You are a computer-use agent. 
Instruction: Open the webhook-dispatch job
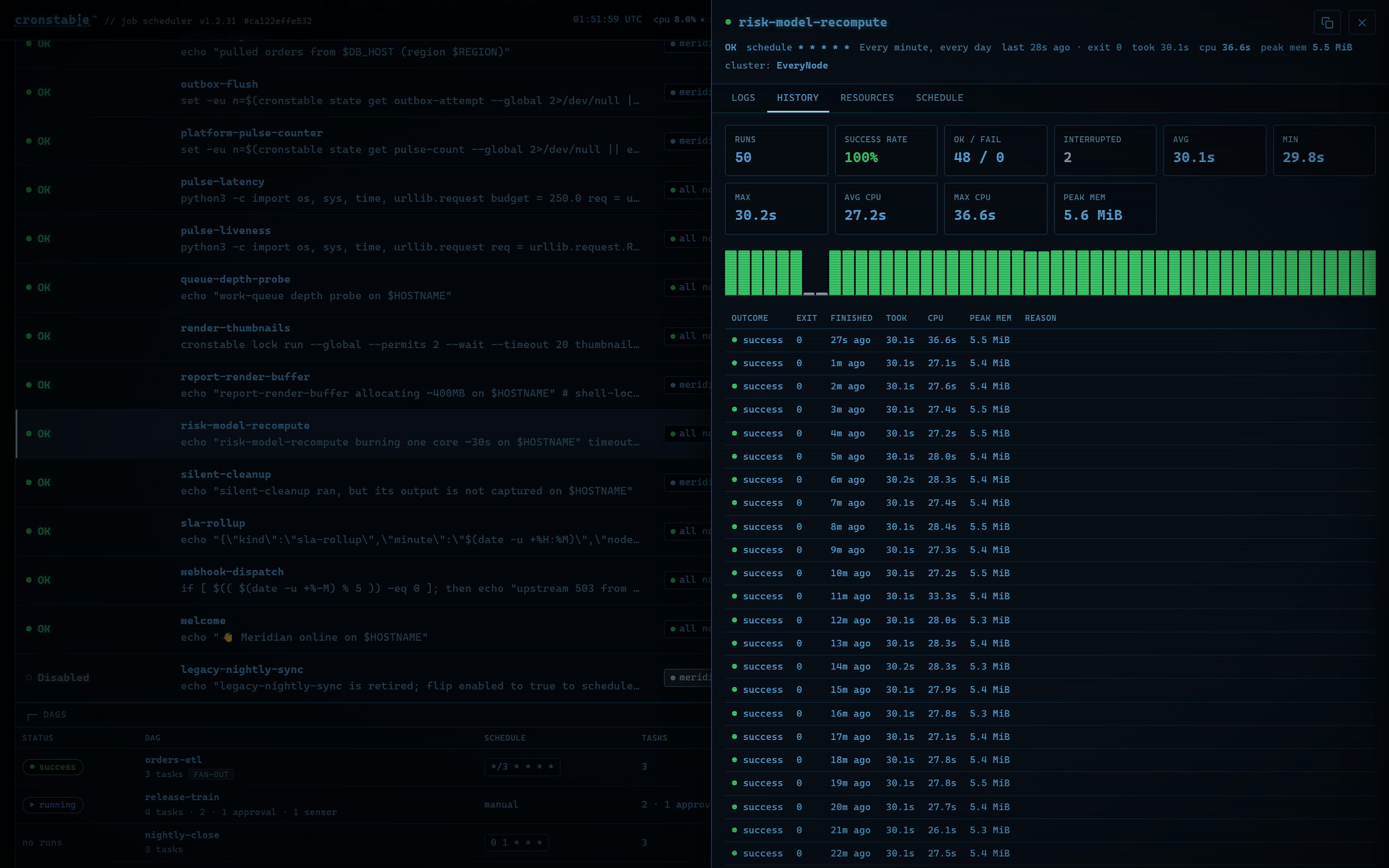pyautogui.click(x=363, y=580)
